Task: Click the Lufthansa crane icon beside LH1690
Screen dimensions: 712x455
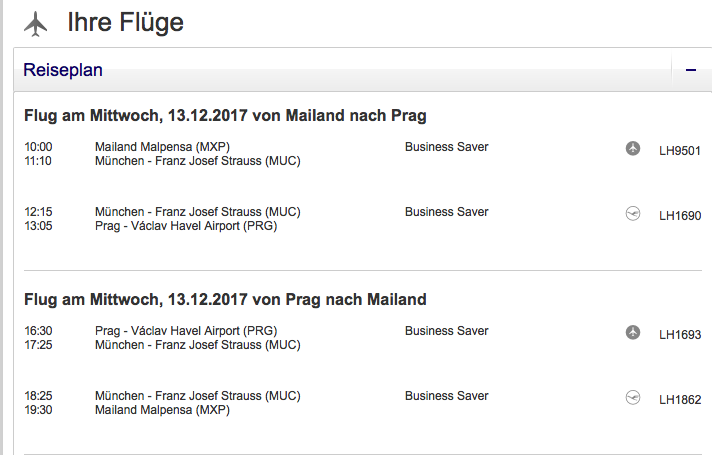Action: click(x=632, y=213)
